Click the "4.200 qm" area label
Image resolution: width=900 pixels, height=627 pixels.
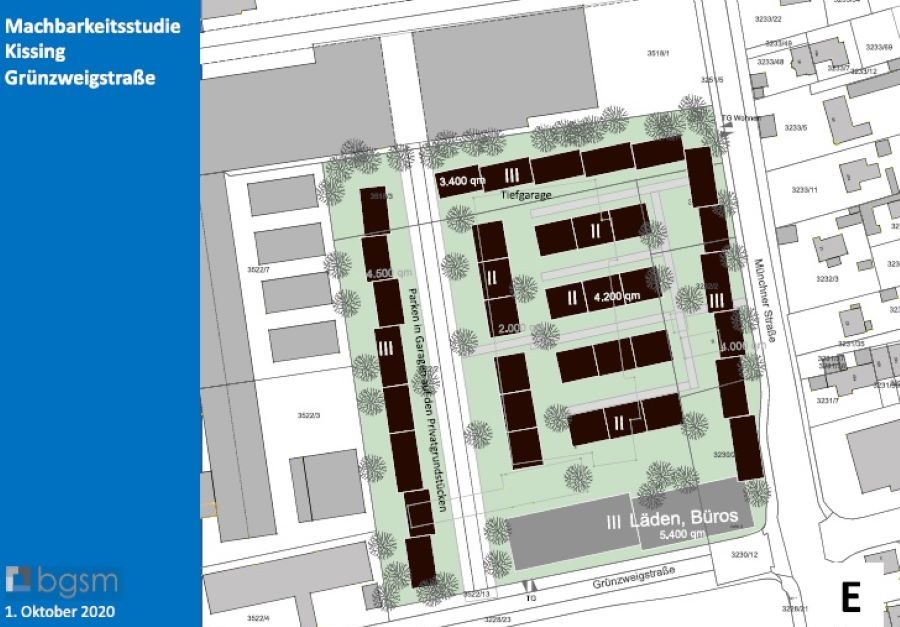pos(617,297)
